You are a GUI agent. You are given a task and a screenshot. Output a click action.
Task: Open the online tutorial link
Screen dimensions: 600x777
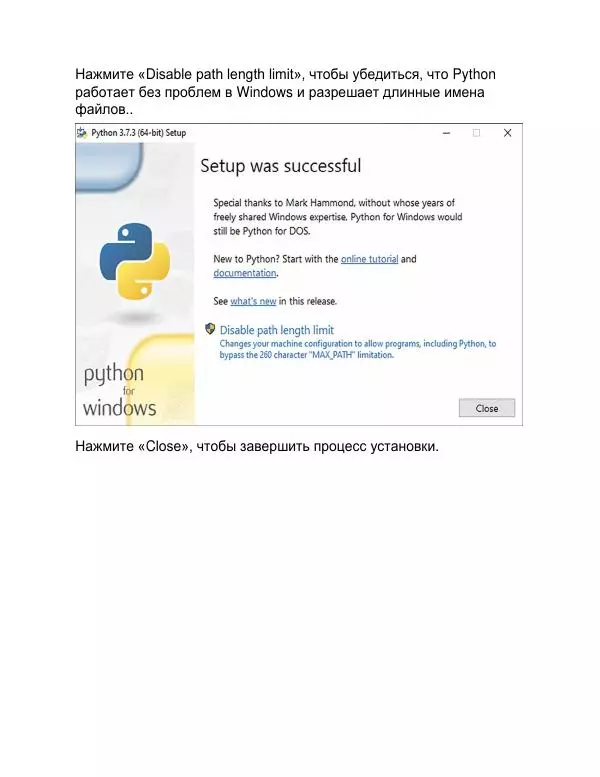(369, 259)
